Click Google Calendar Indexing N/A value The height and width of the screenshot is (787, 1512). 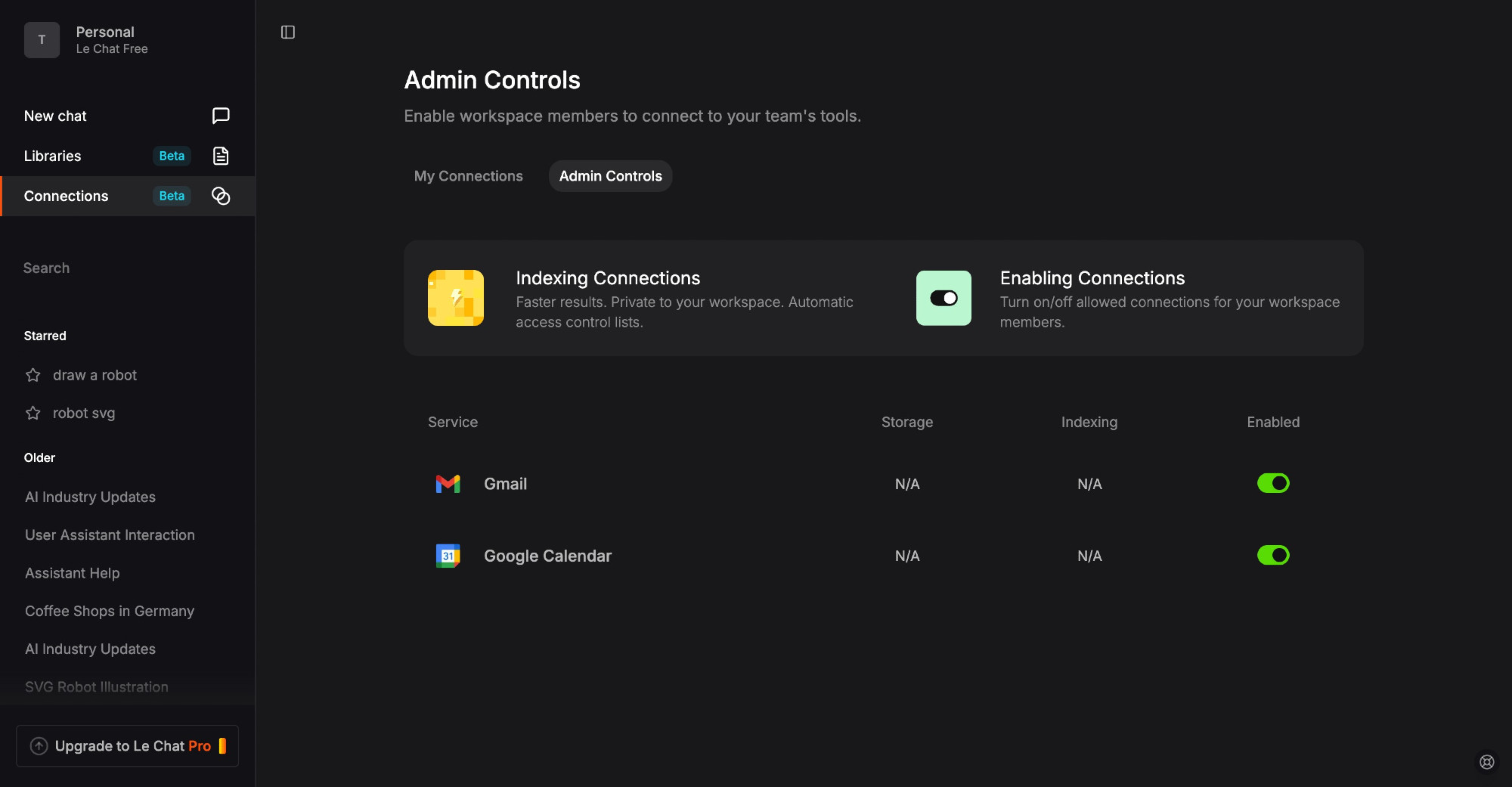pyautogui.click(x=1089, y=556)
